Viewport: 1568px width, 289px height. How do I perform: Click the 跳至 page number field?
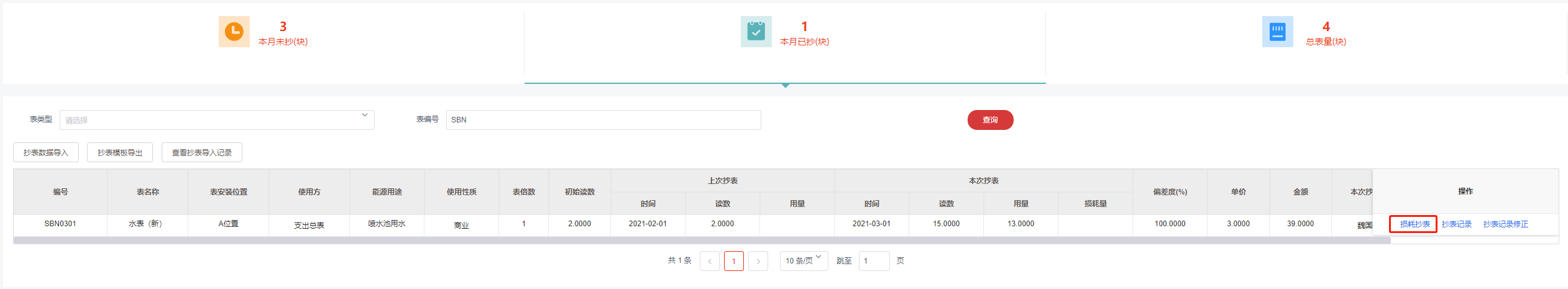click(874, 261)
